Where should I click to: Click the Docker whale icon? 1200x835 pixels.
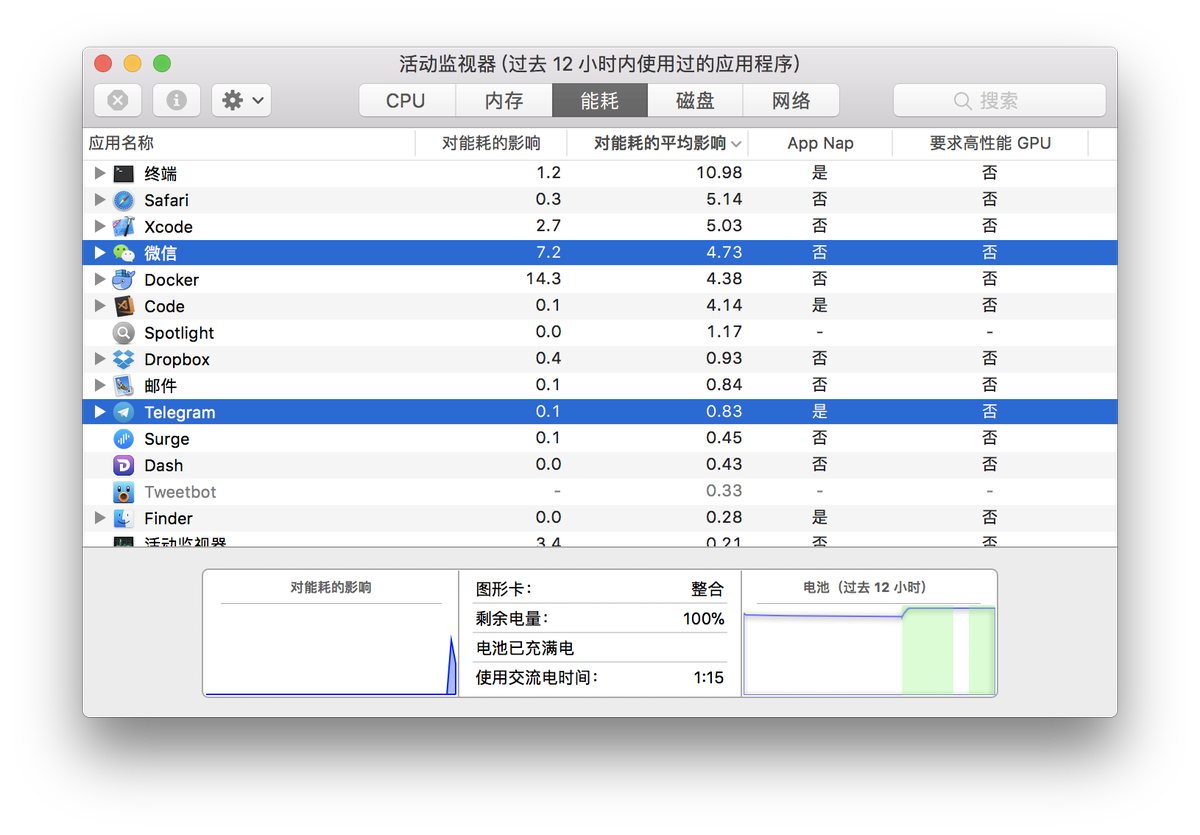[x=124, y=280]
